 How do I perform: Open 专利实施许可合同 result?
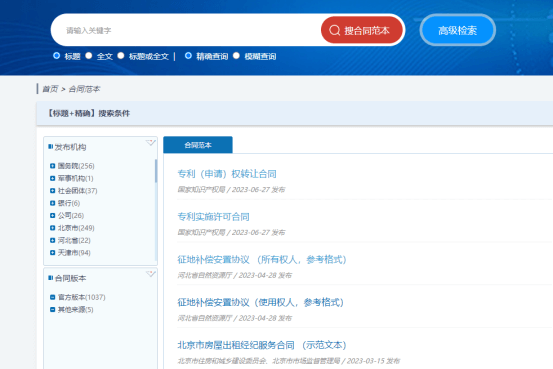coord(213,217)
